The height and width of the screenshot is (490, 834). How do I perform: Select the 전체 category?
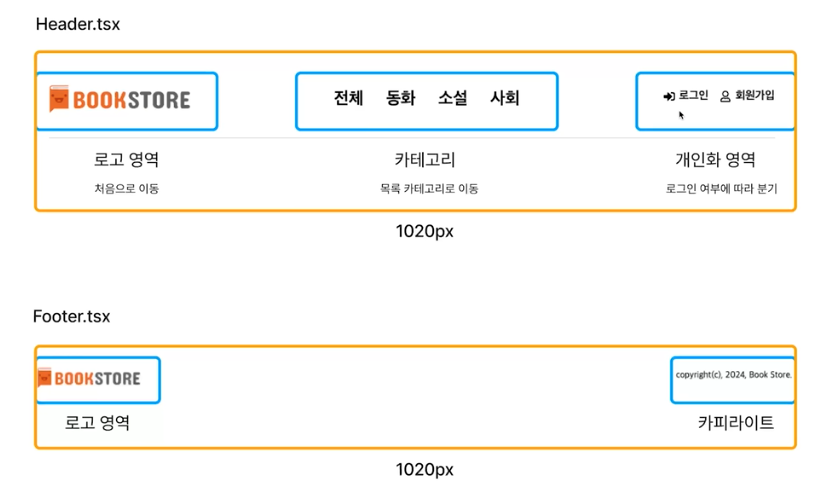(x=348, y=98)
